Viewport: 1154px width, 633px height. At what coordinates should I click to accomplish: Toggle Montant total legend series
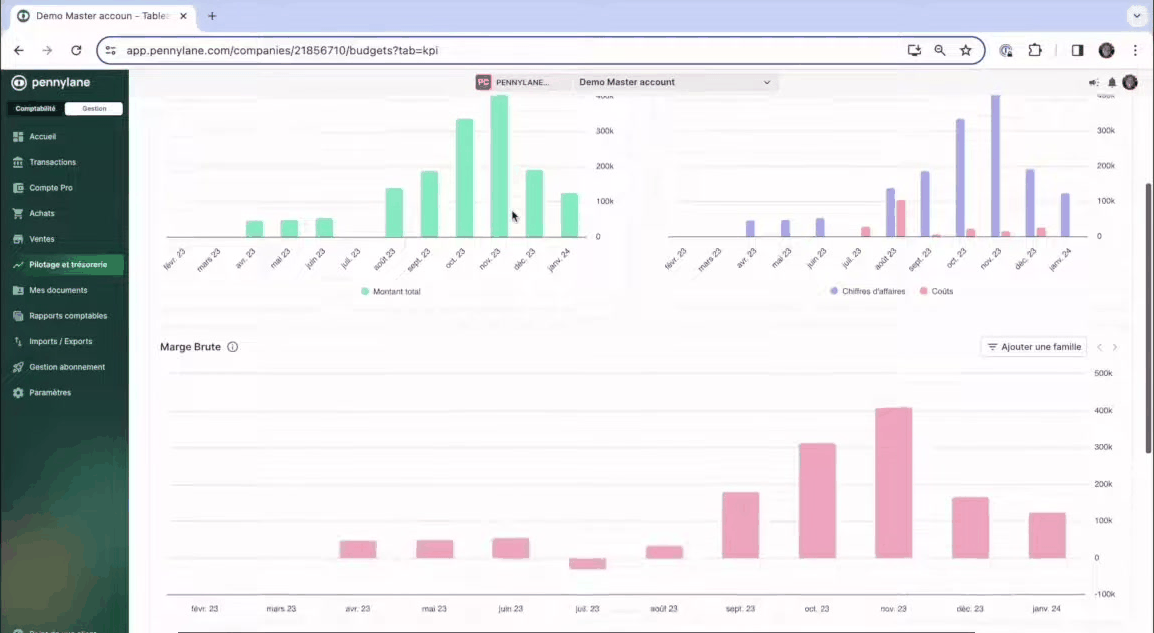pyautogui.click(x=391, y=291)
